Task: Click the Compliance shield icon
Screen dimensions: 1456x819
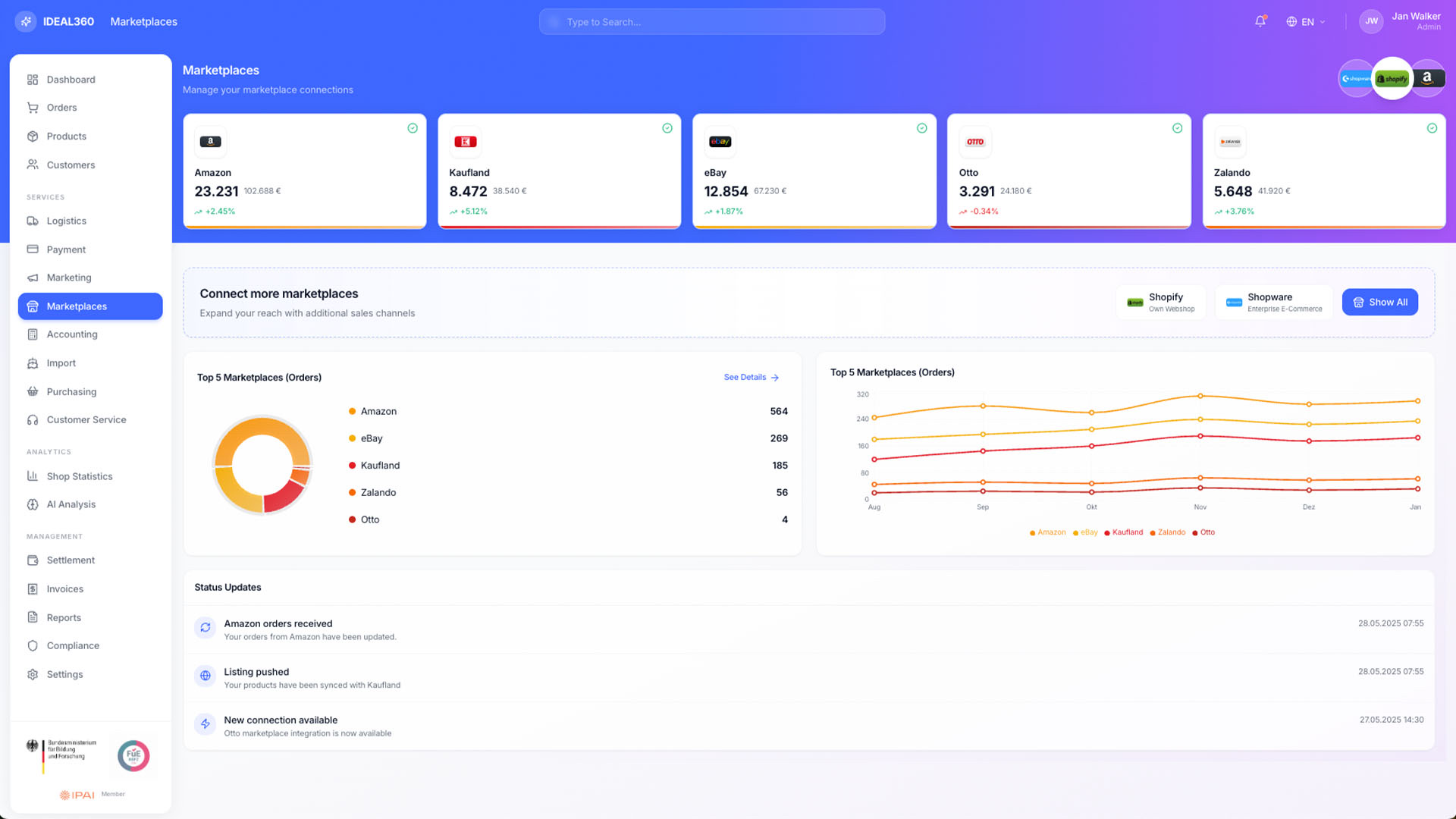Action: [x=33, y=646]
